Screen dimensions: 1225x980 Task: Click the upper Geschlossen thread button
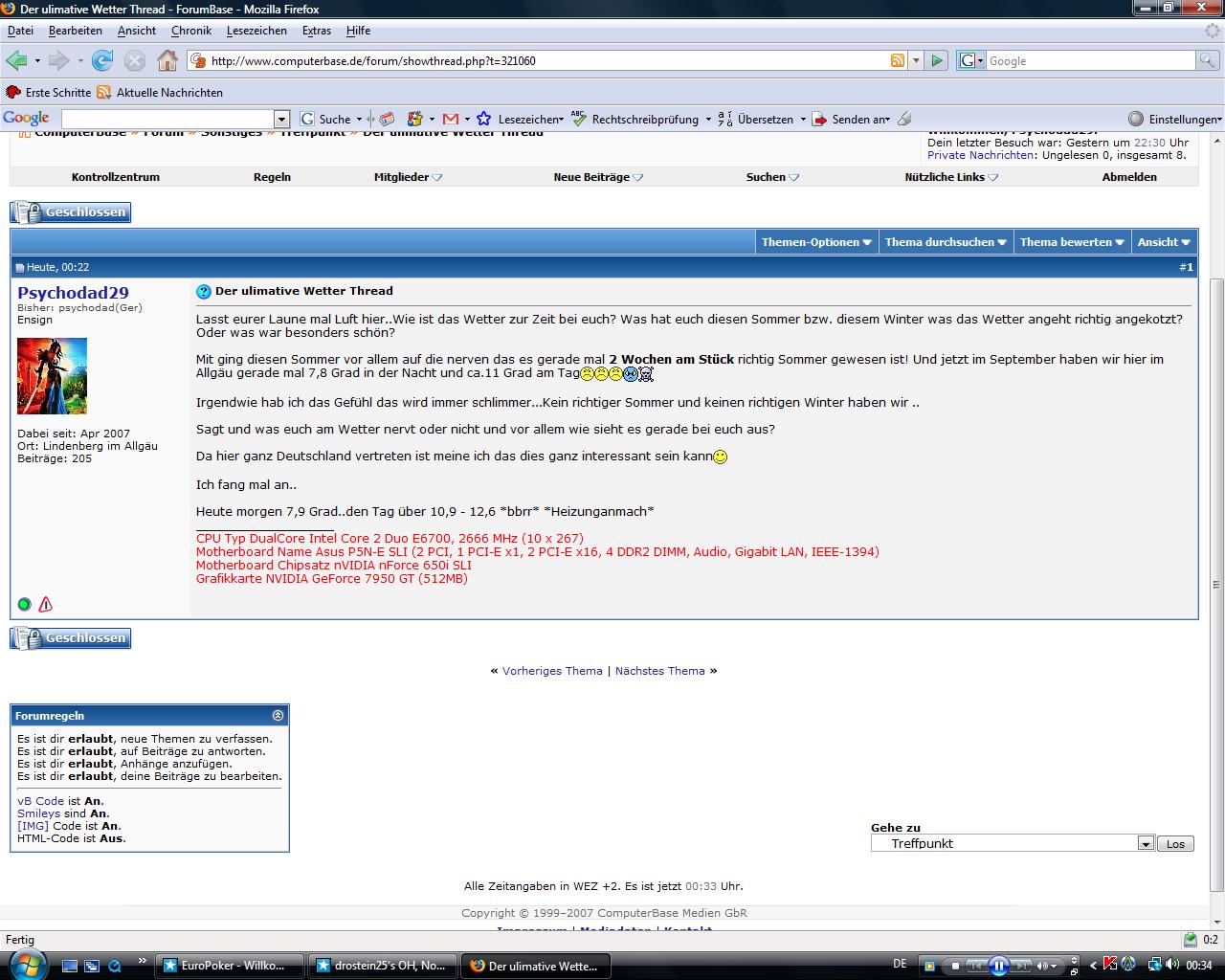pos(71,212)
